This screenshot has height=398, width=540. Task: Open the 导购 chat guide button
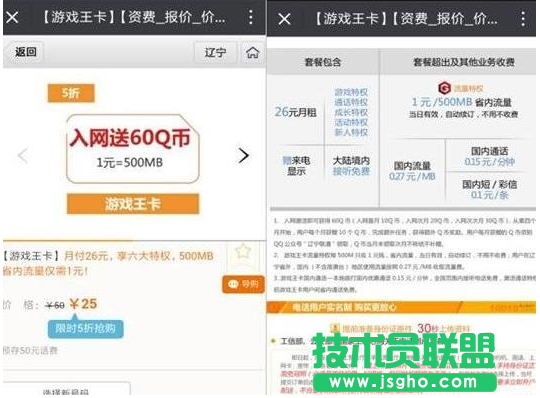tap(243, 284)
